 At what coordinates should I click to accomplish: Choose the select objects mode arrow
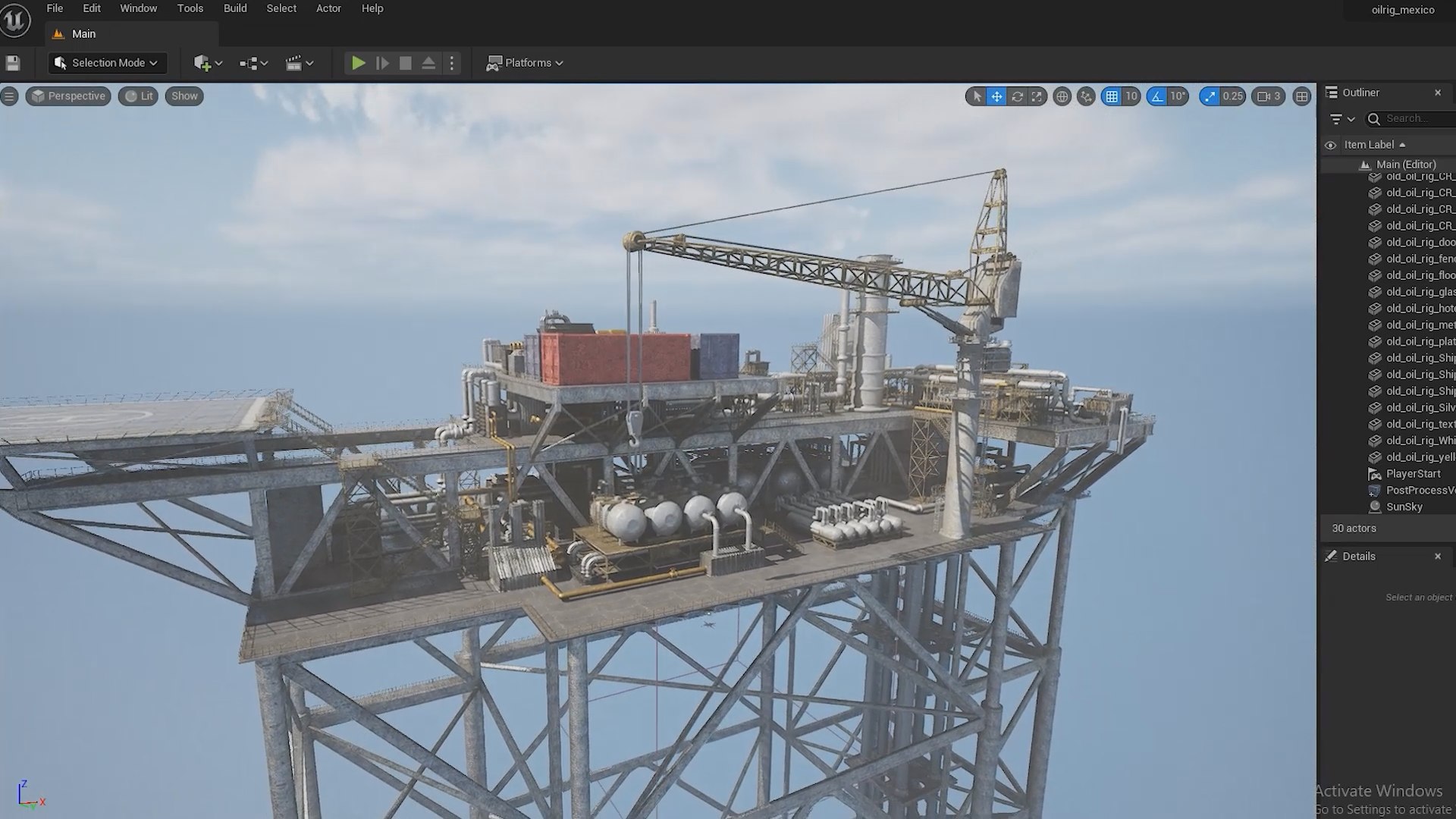pos(977,96)
